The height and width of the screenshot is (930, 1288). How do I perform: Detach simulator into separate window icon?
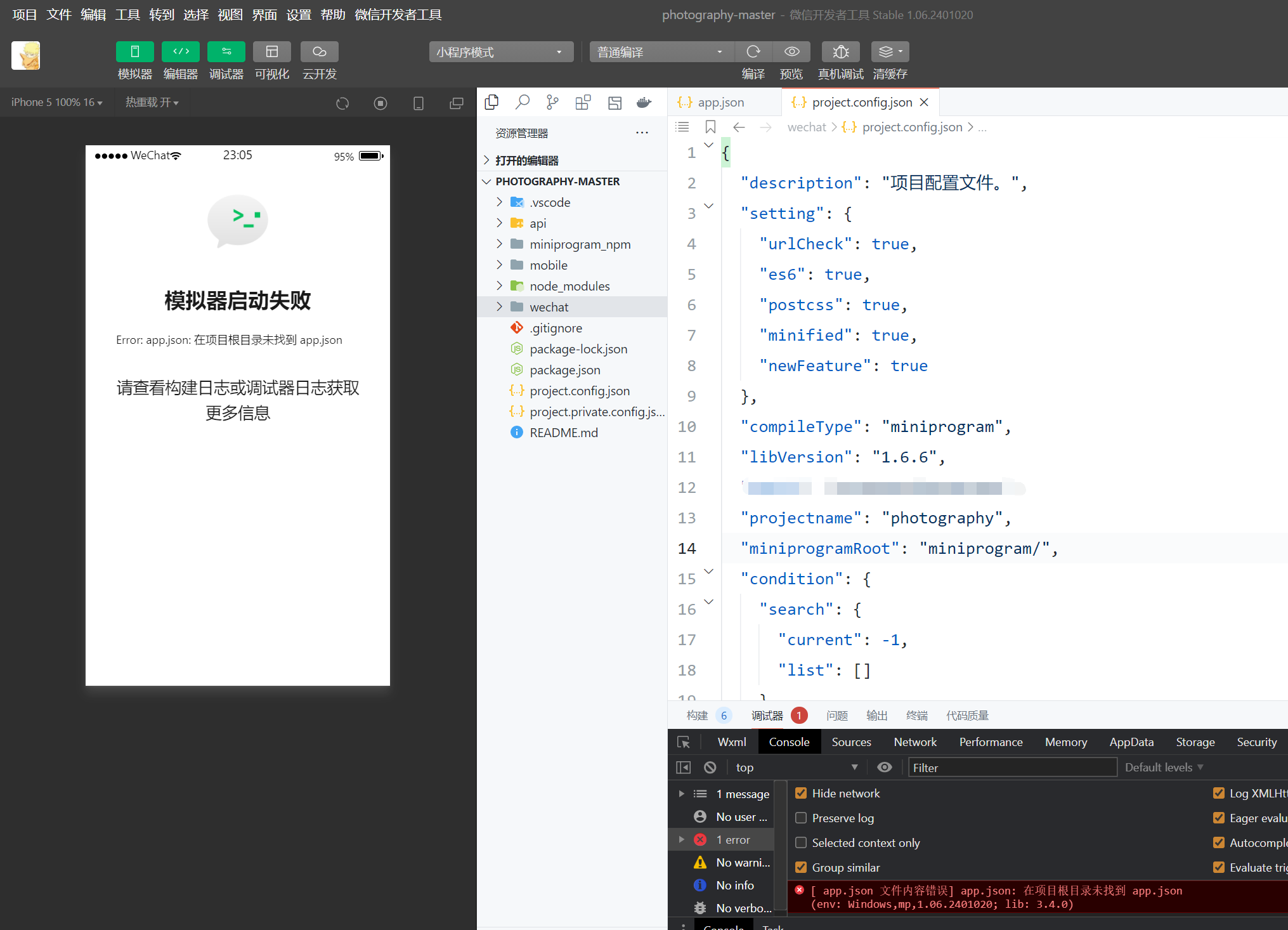[x=457, y=103]
